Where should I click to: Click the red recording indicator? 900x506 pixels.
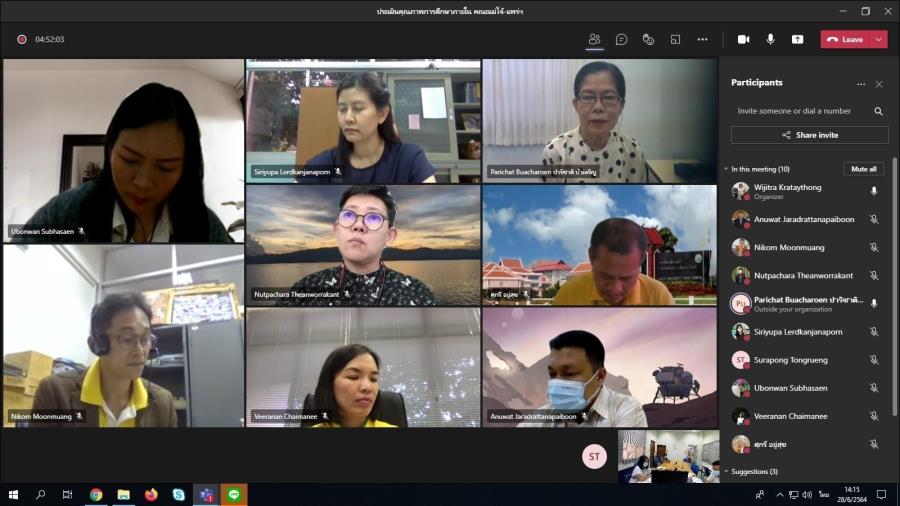click(21, 39)
